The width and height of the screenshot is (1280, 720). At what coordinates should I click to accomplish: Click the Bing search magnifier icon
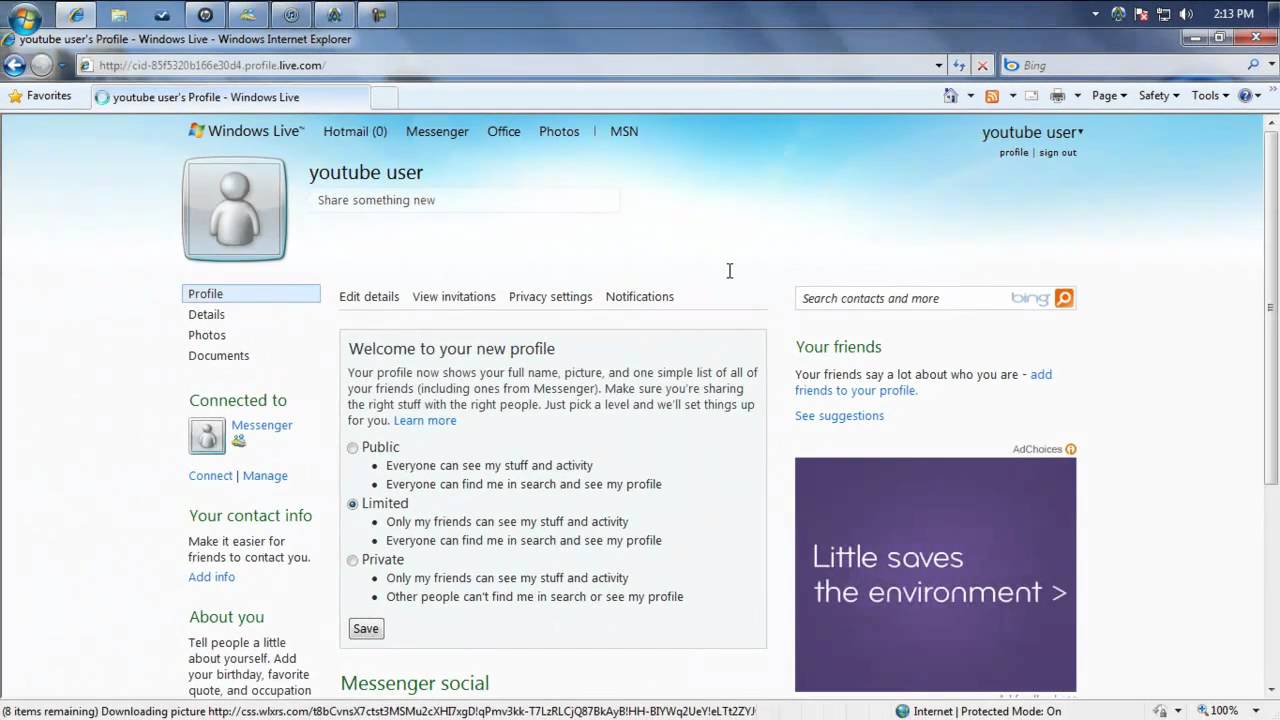[1254, 65]
